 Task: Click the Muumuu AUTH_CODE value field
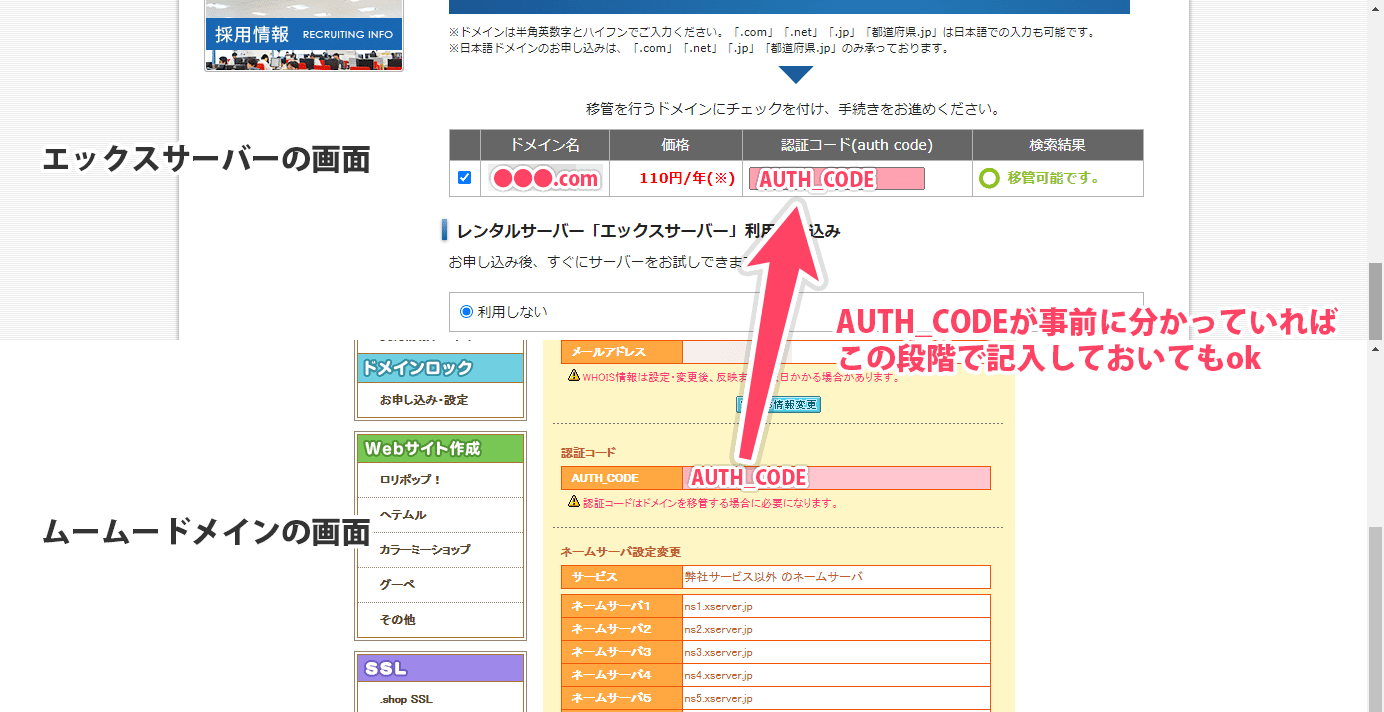[x=836, y=478]
